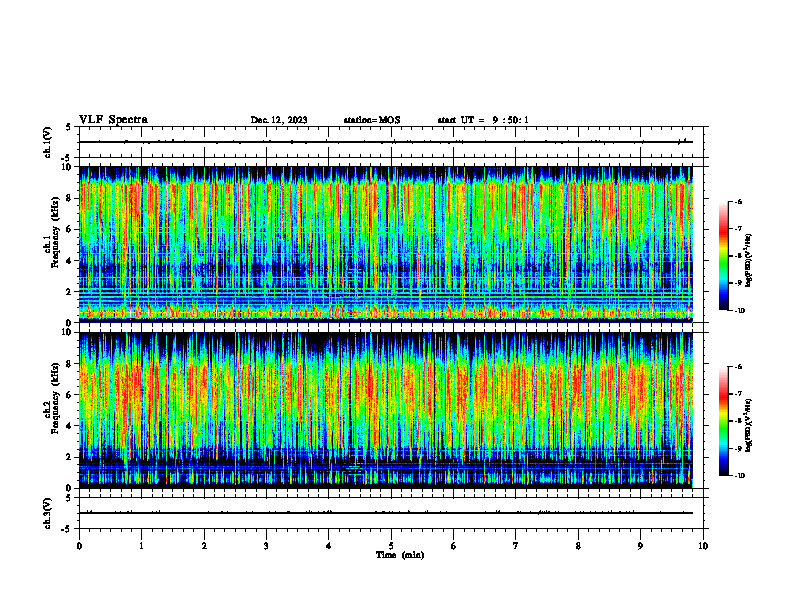The width and height of the screenshot is (792, 612).
Task: Click the 'station=MOS' header label
Action: 372,120
